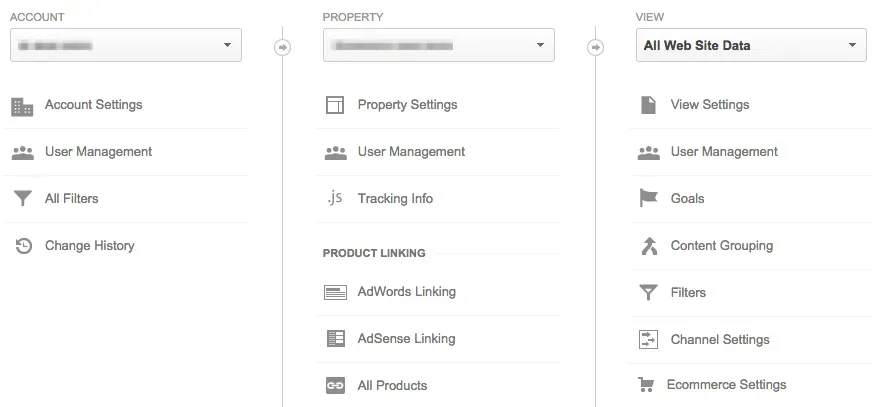The image size is (877, 407).
Task: Open the Account selection dropdown
Action: coord(126,45)
